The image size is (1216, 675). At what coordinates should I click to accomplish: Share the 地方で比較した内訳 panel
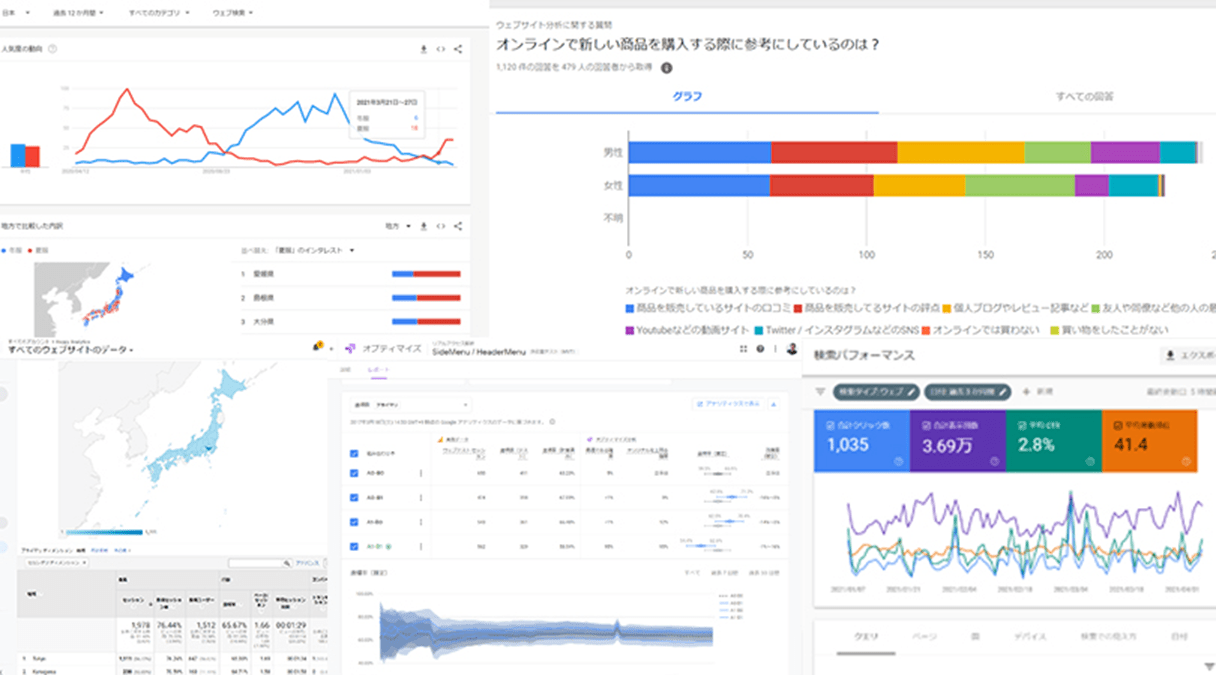(458, 226)
